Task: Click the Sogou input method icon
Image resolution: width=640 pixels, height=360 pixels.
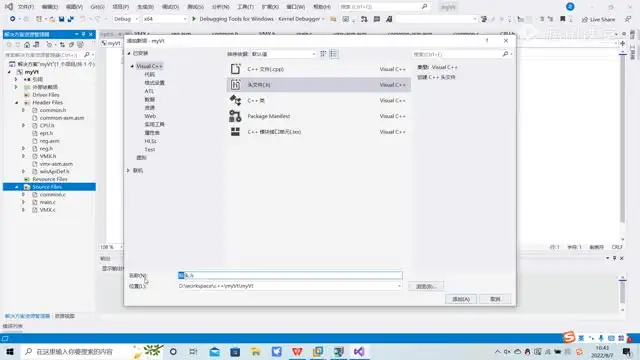Action: tap(569, 337)
